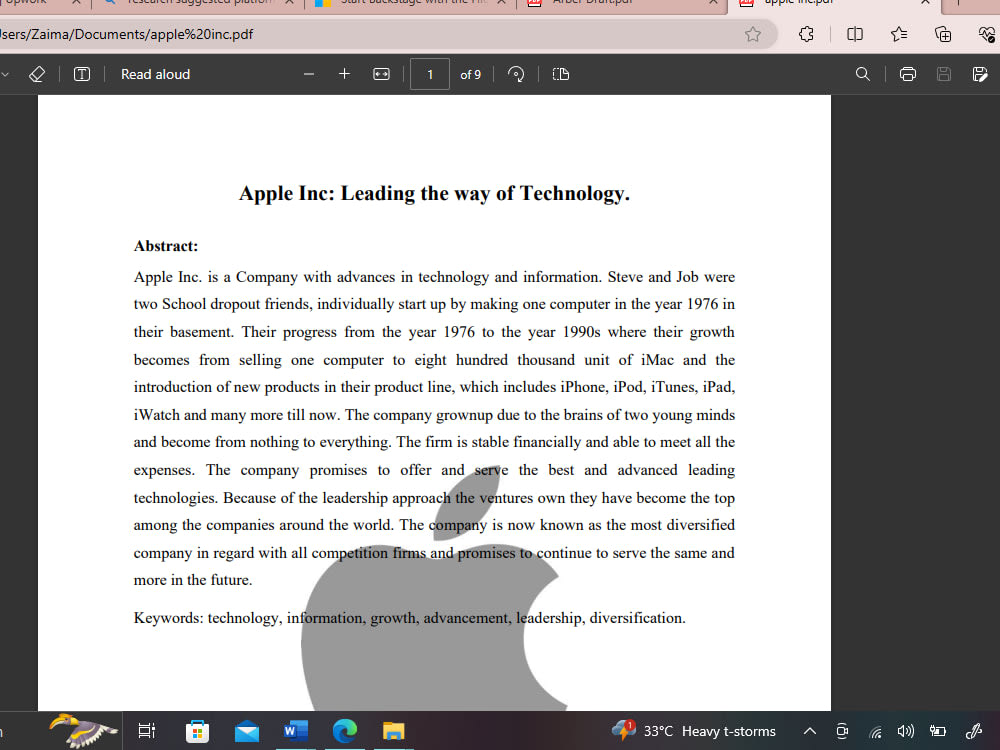This screenshot has height=750, width=1000.
Task: Open Task View from taskbar
Action: (147, 731)
